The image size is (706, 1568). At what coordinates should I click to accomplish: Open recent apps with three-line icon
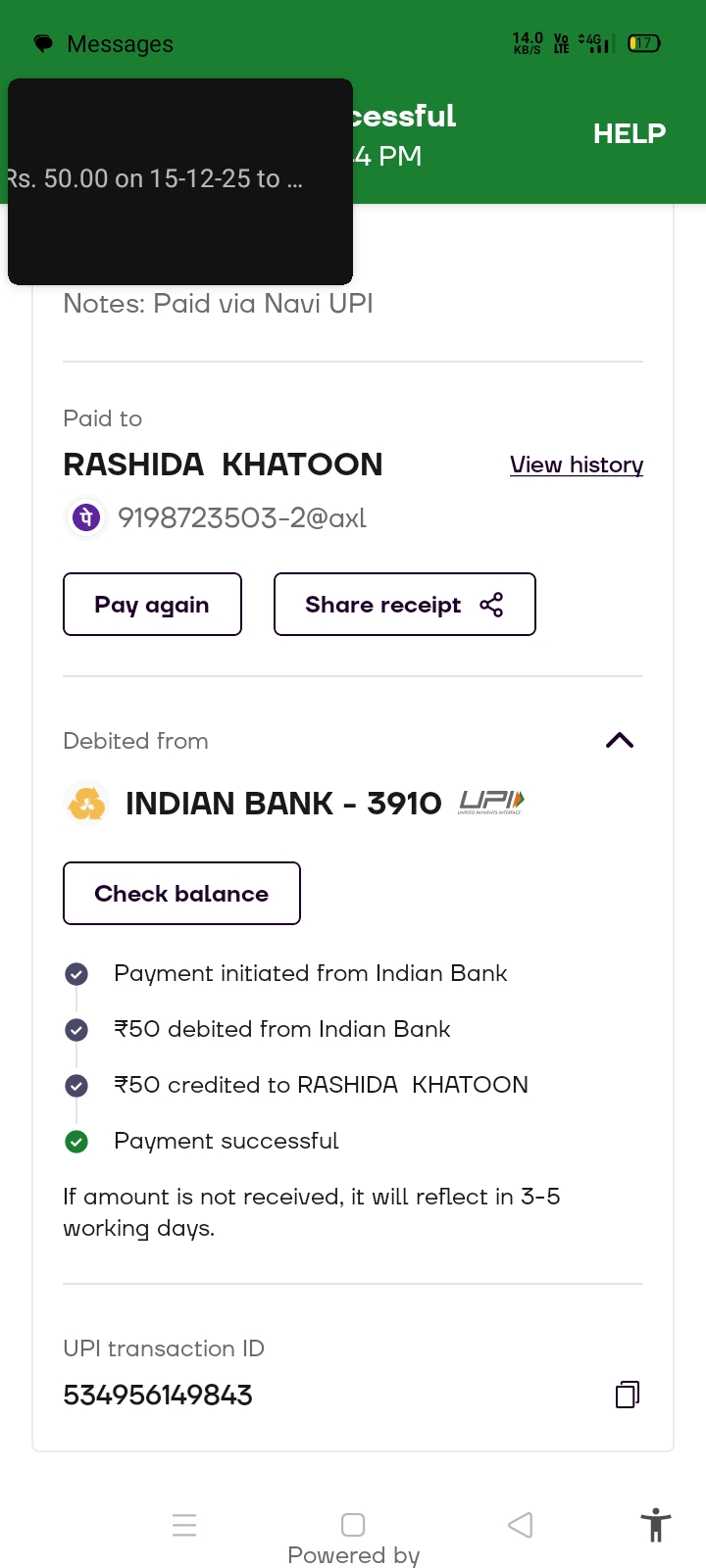[x=184, y=1525]
